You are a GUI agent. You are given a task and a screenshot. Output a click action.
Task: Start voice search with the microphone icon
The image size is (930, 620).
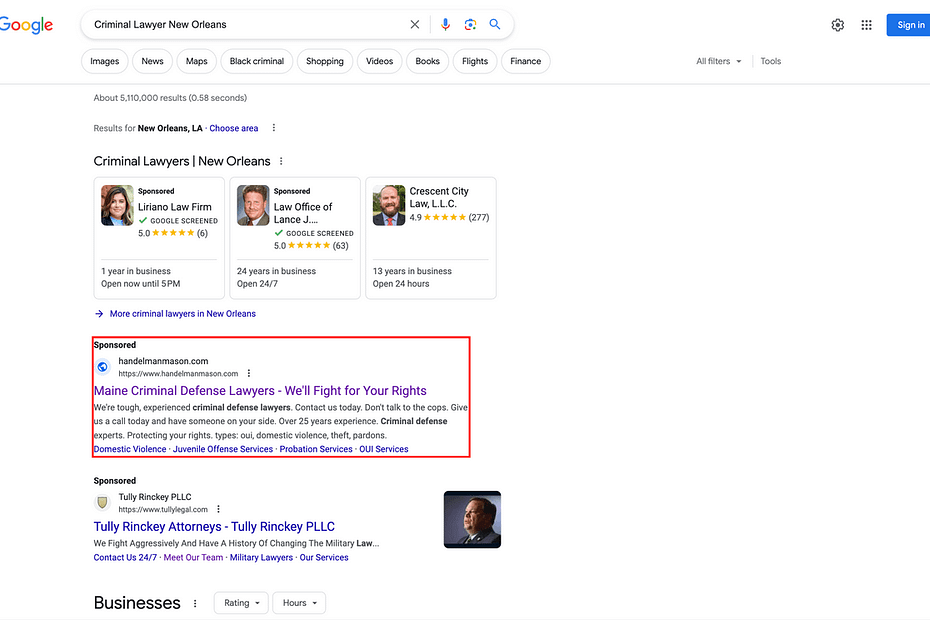[445, 24]
